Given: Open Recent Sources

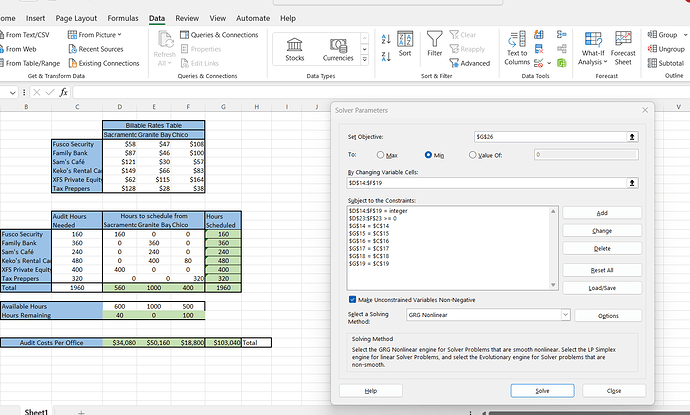Looking at the screenshot, I should (x=96, y=49).
